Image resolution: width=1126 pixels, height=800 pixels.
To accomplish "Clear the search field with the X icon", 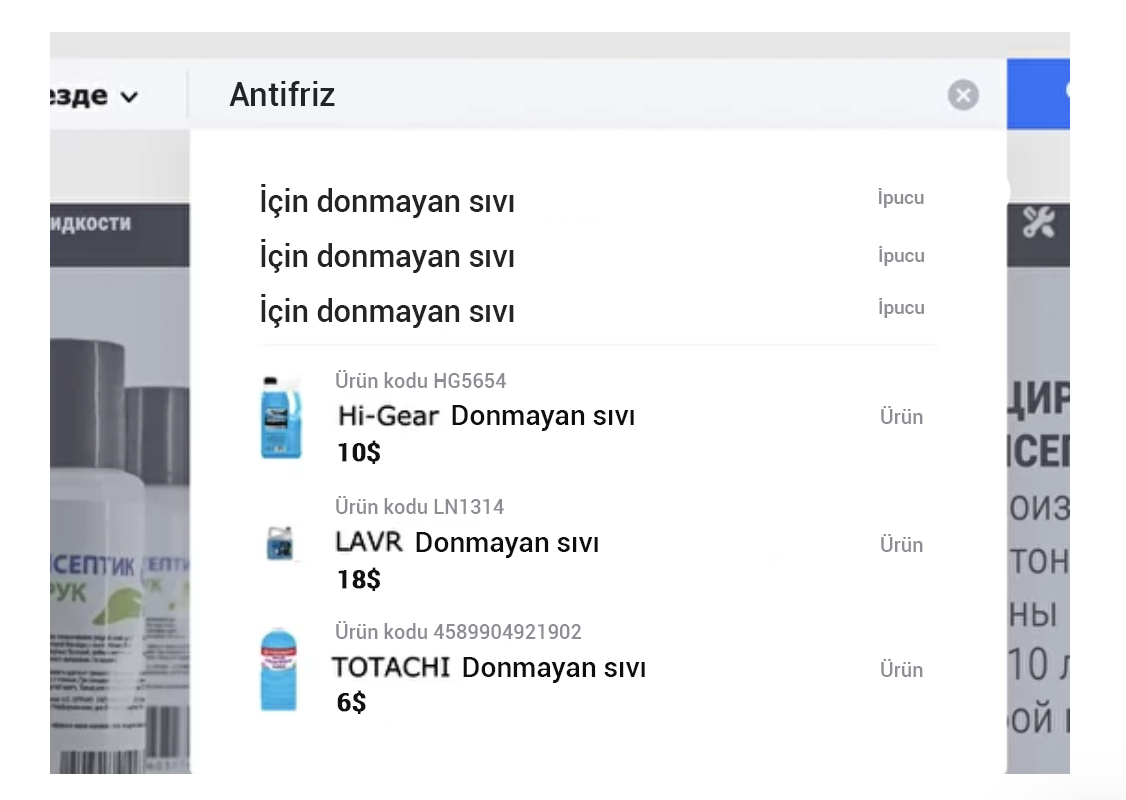I will point(962,95).
